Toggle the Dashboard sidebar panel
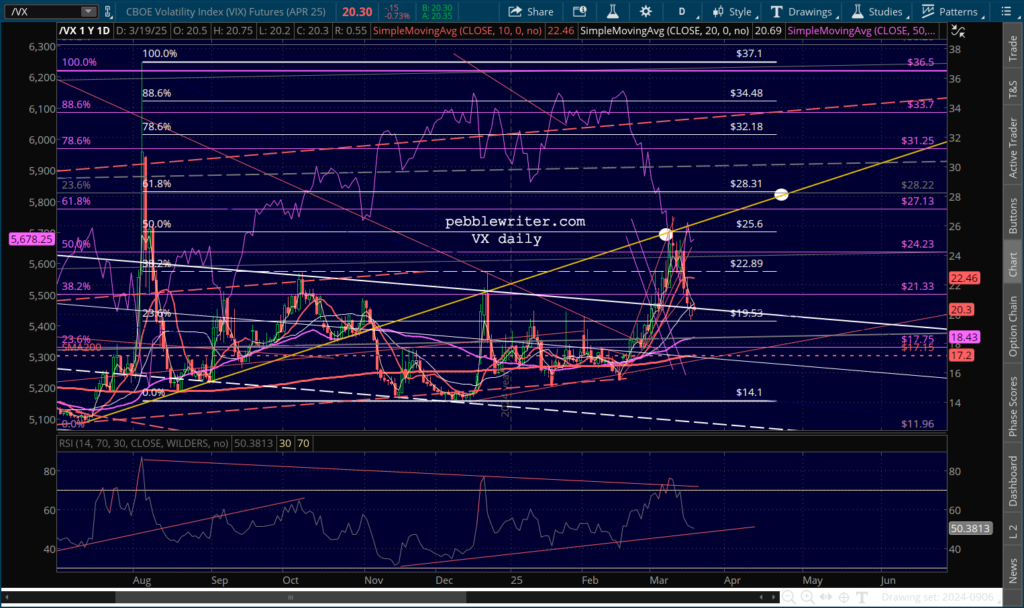The height and width of the screenshot is (608, 1024). coord(1013,481)
